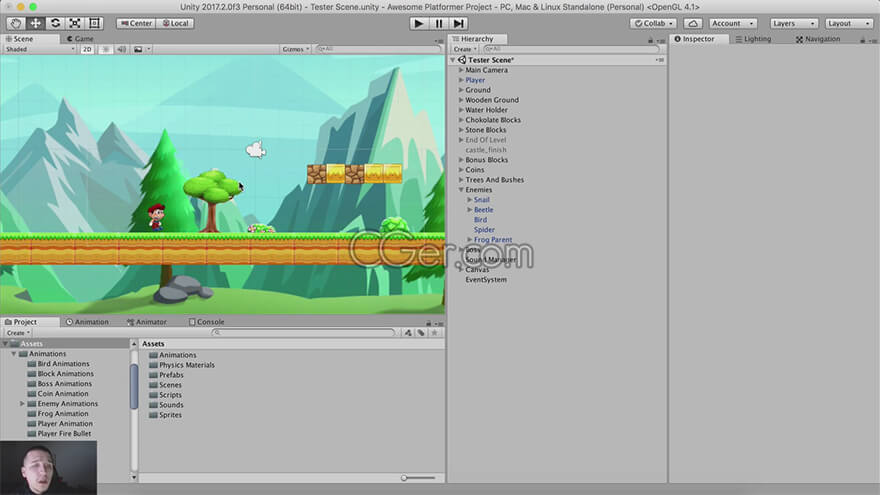Open the Layout dropdown

point(849,24)
